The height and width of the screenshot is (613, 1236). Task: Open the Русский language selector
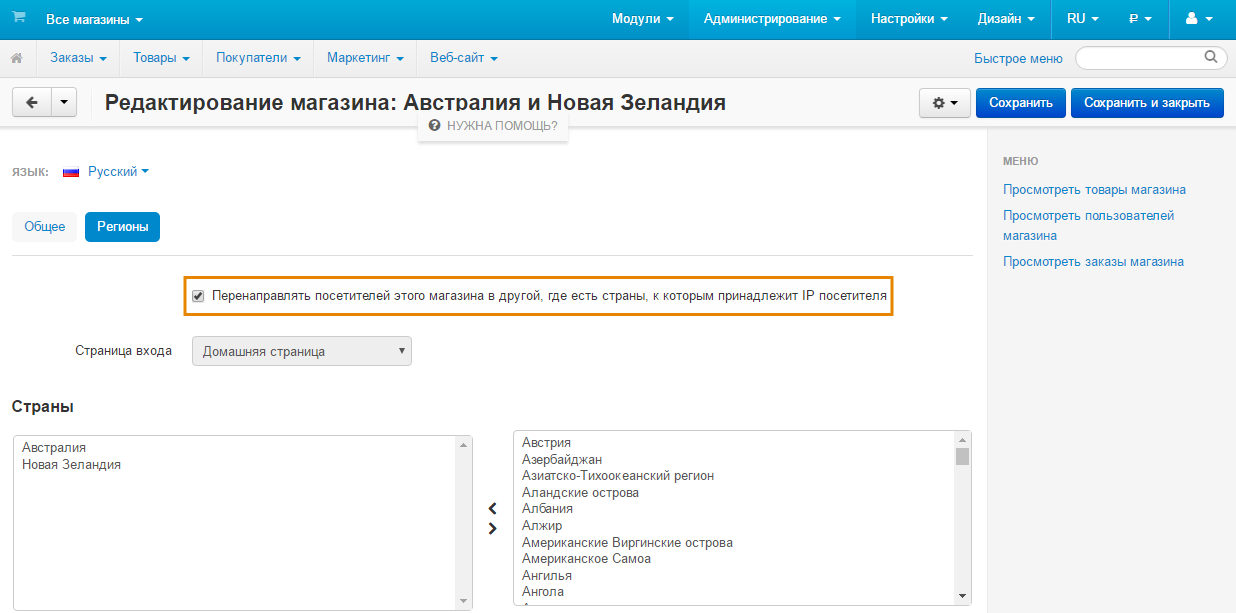pos(118,172)
